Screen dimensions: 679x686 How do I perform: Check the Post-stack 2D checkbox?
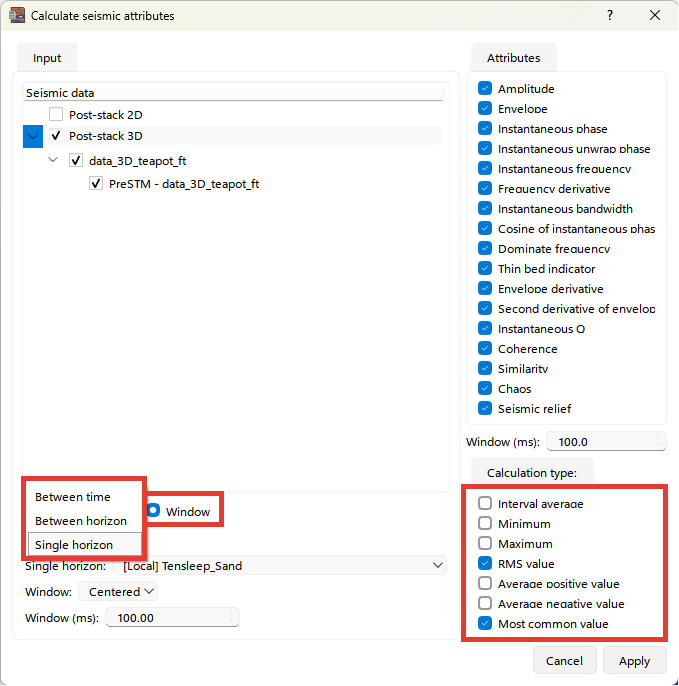pyautogui.click(x=56, y=115)
